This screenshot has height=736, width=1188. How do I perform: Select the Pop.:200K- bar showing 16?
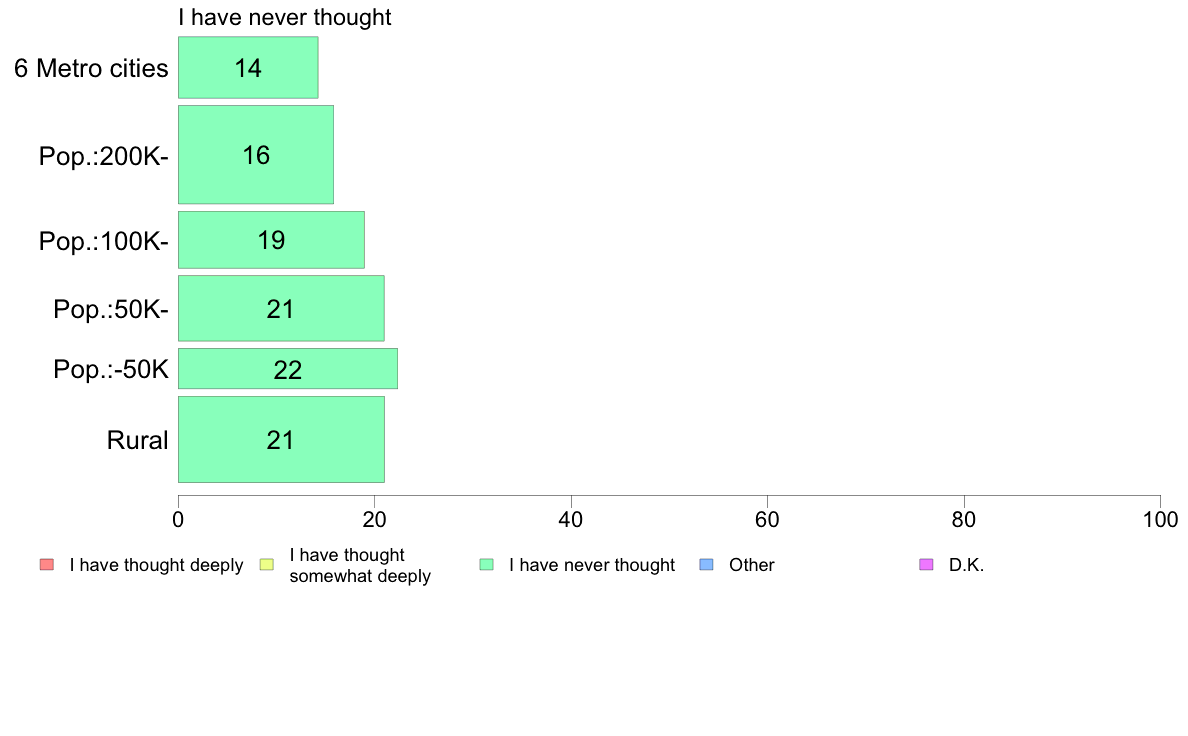click(x=255, y=155)
